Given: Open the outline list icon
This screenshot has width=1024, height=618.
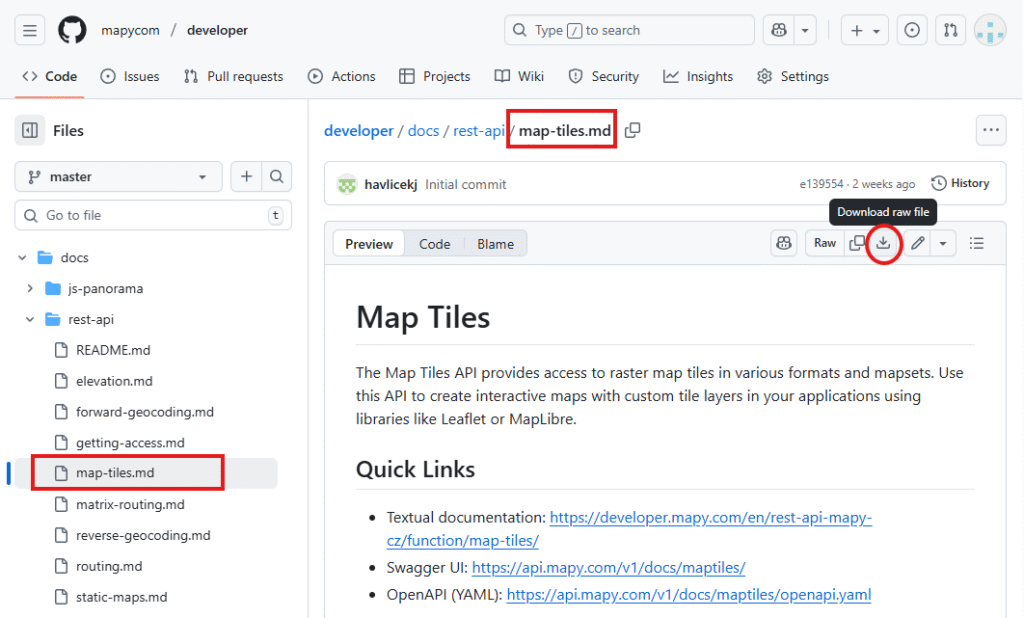Looking at the screenshot, I should 977,243.
